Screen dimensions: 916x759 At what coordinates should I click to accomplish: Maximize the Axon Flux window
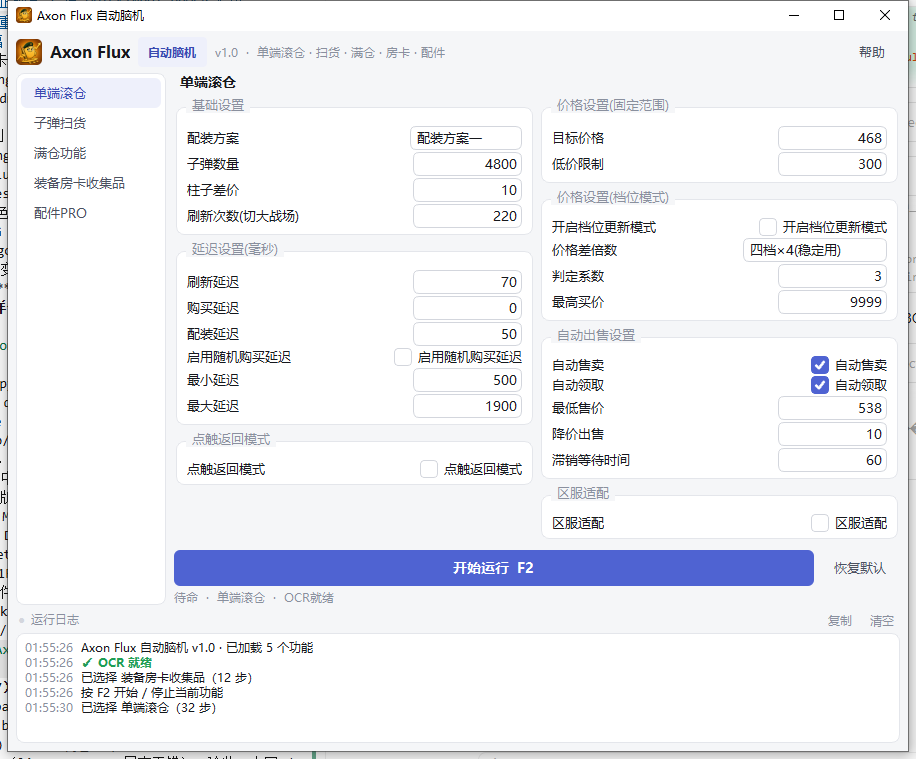coord(839,15)
